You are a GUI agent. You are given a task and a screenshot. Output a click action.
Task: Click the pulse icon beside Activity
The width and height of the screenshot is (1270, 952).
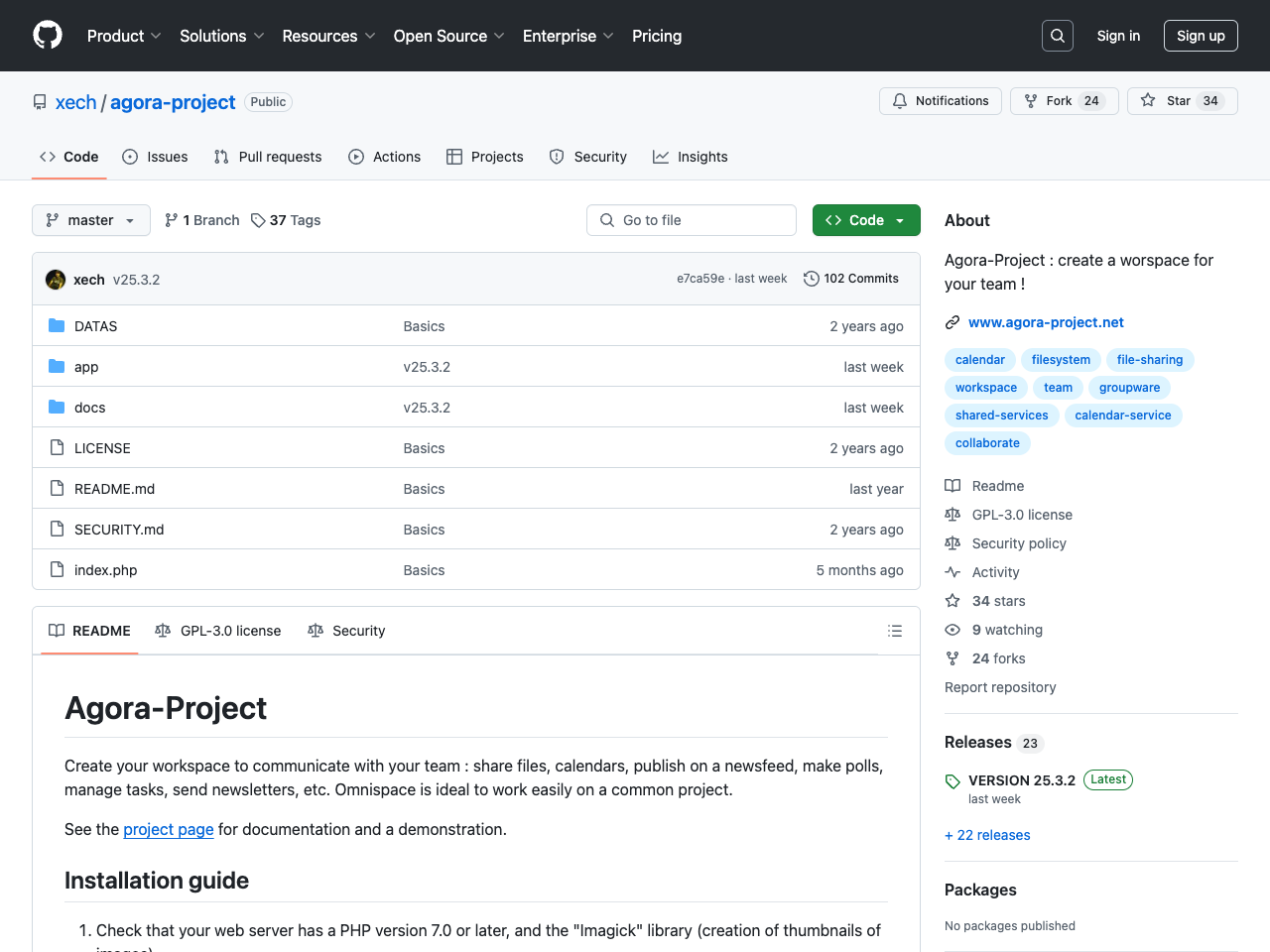point(952,572)
